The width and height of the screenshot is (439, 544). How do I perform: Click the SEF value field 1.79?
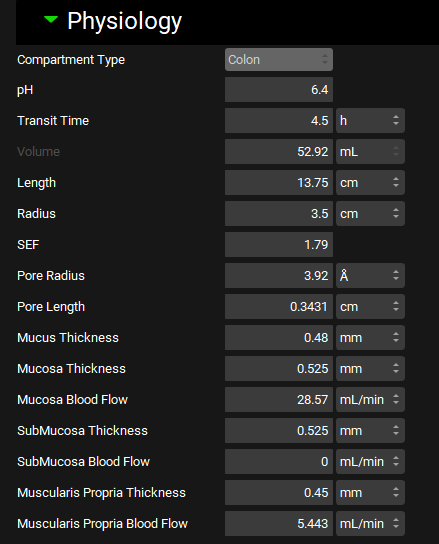[x=279, y=245]
